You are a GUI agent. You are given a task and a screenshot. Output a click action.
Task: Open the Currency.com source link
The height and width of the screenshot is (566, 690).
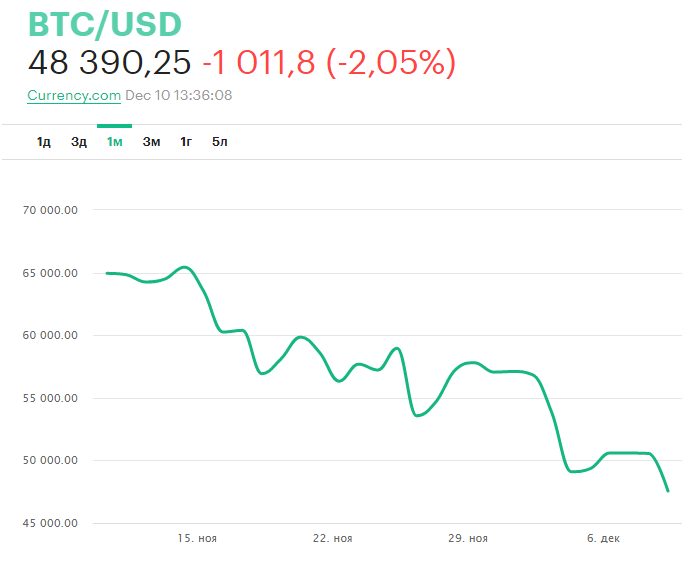74,96
